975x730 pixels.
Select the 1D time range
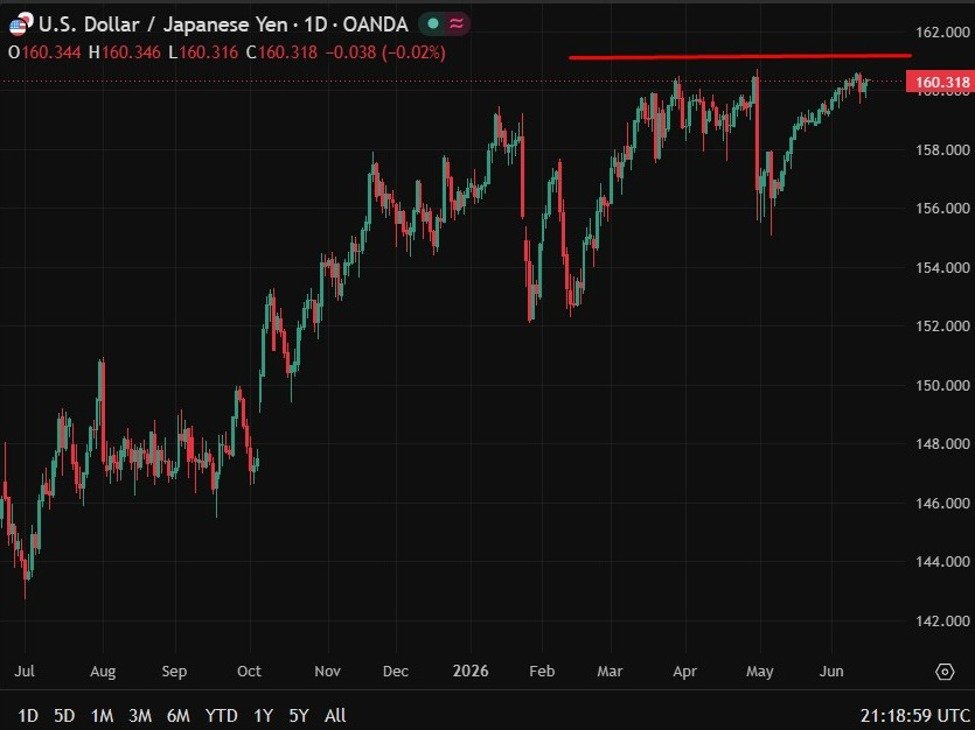(28, 716)
